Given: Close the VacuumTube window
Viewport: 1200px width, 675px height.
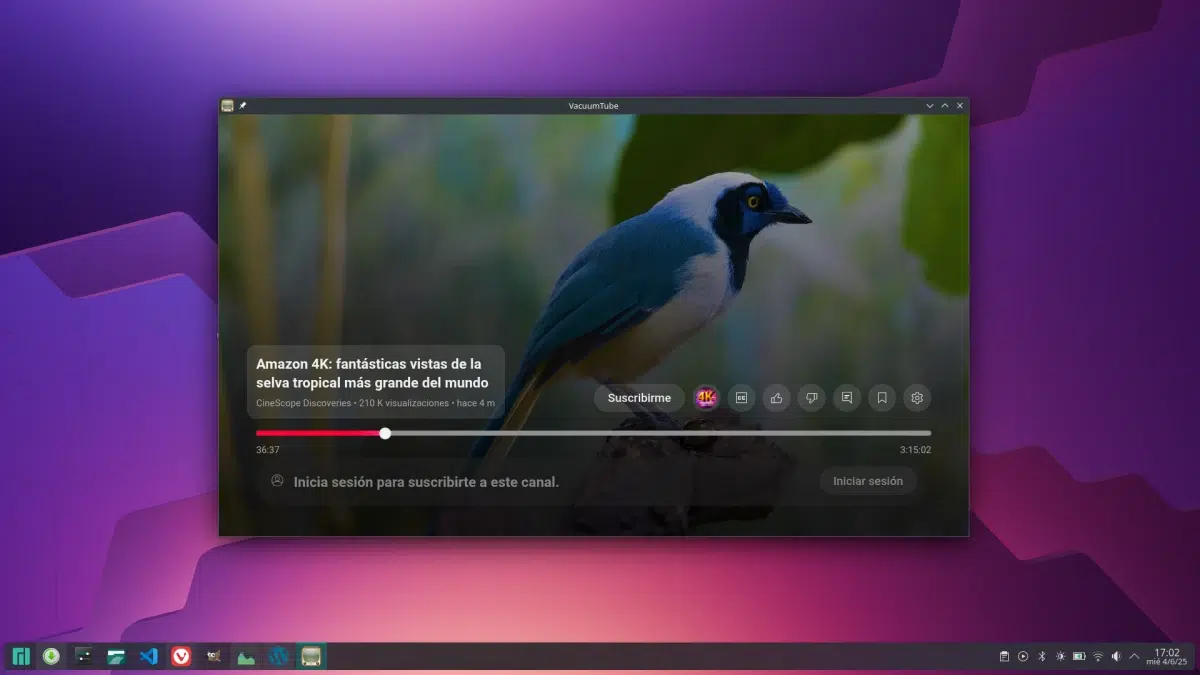Looking at the screenshot, I should click(960, 105).
